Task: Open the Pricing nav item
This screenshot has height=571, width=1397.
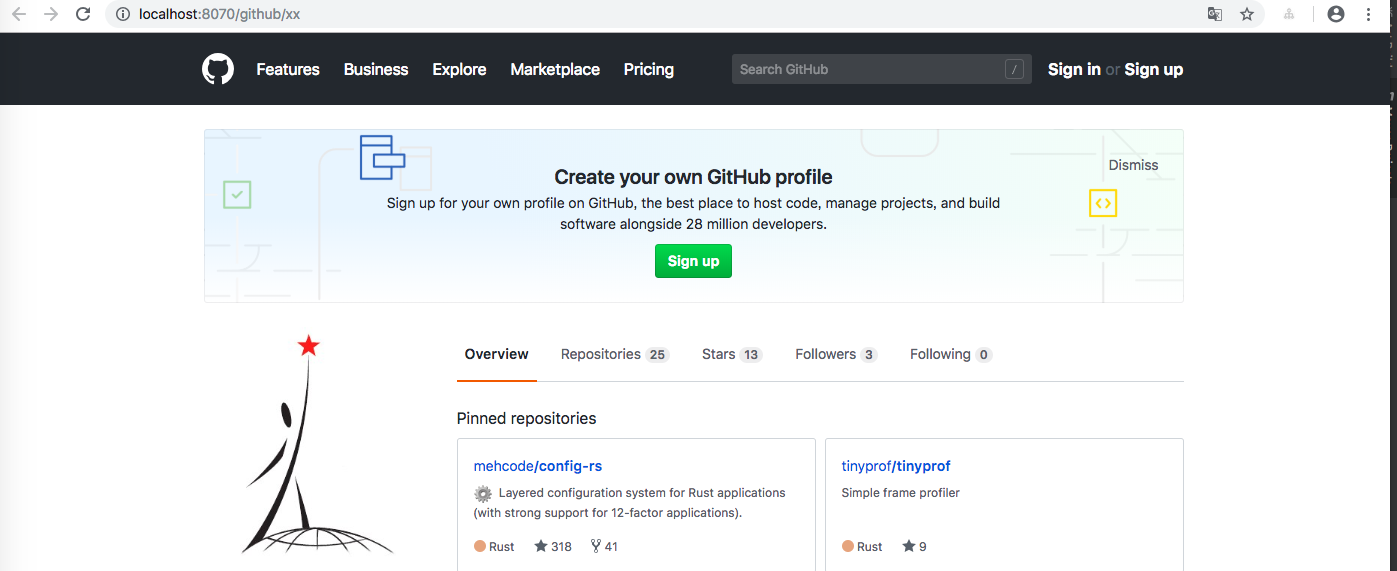Action: pyautogui.click(x=649, y=69)
